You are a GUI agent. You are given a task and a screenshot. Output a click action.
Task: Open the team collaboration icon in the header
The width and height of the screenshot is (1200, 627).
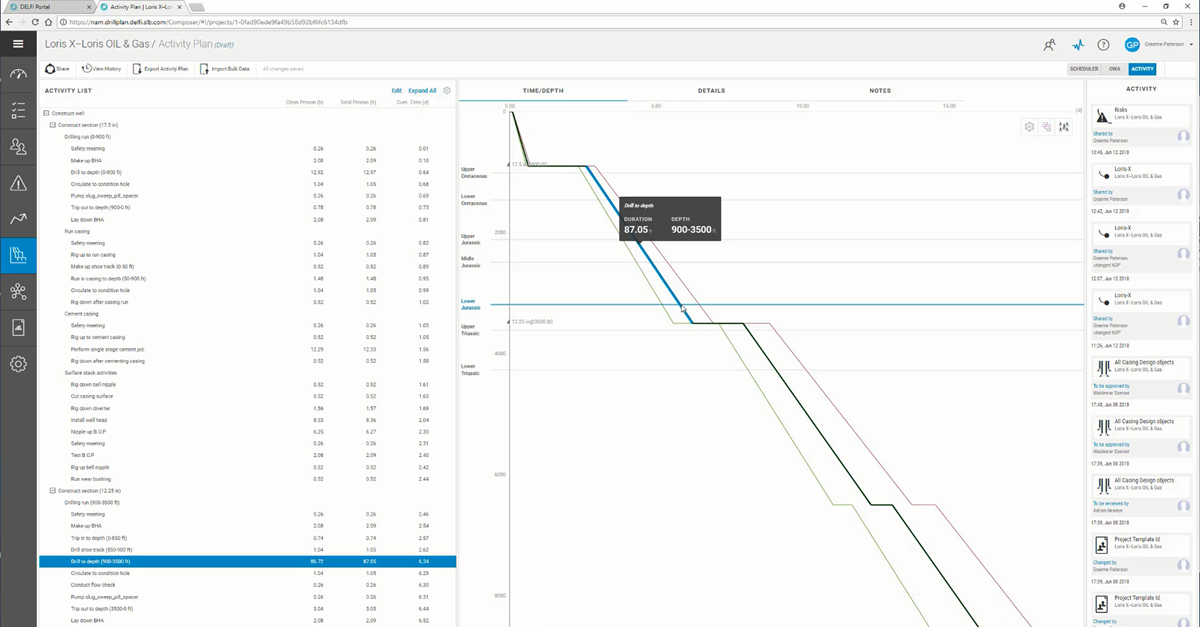[x=1049, y=44]
